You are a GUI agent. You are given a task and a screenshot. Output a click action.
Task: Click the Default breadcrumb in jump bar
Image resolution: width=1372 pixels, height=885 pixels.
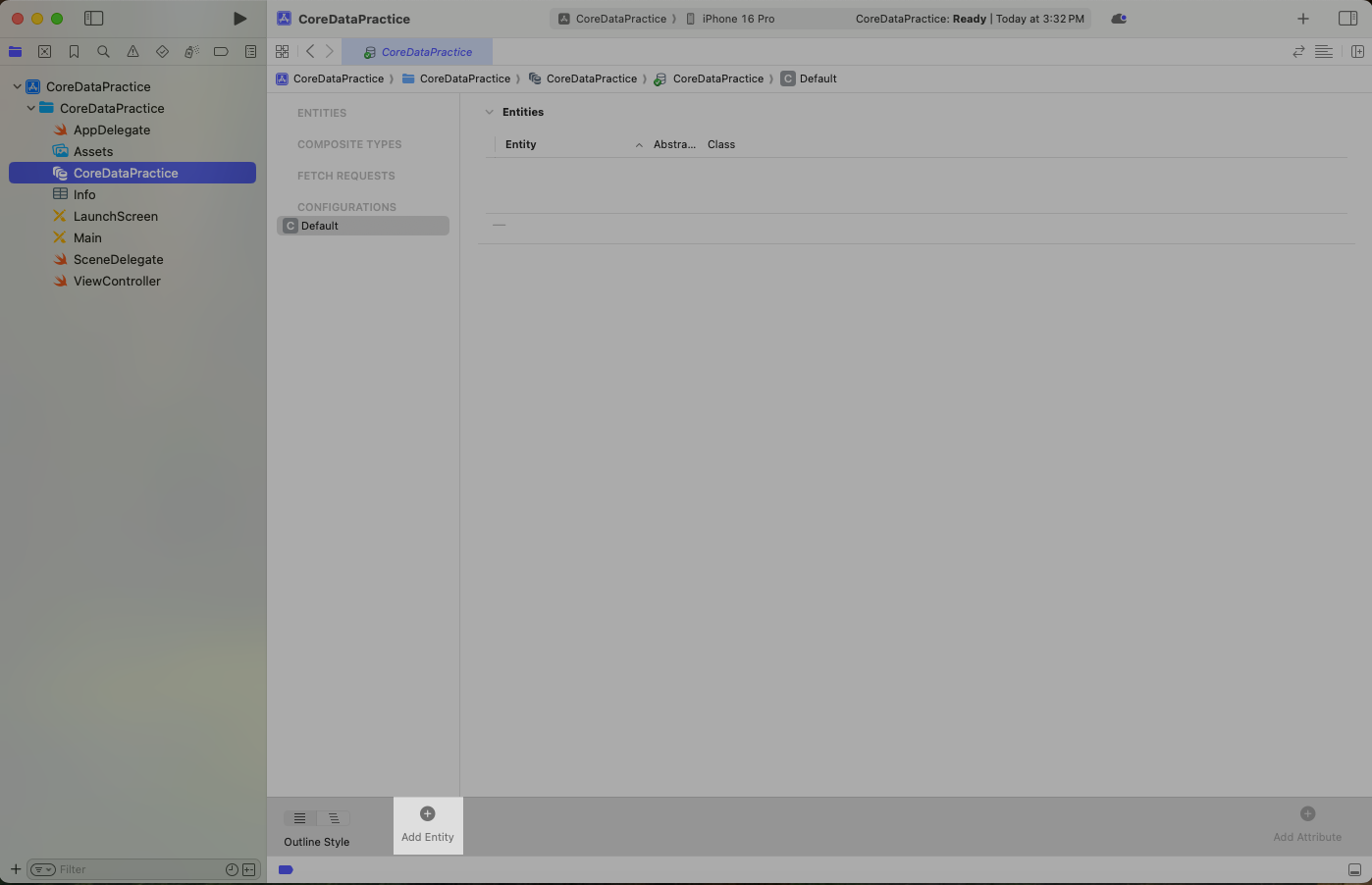coord(809,78)
